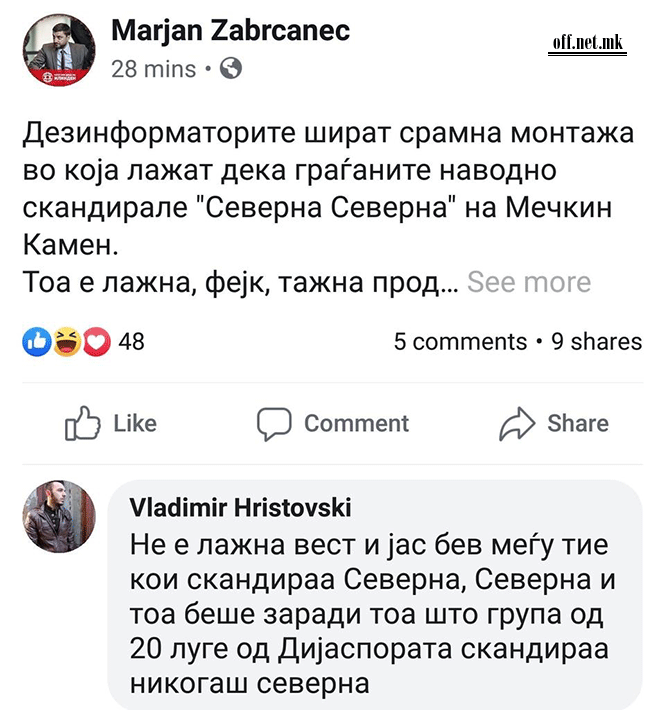665x710 pixels.
Task: Click the Marjan Zabrcanec author name
Action: point(231,31)
